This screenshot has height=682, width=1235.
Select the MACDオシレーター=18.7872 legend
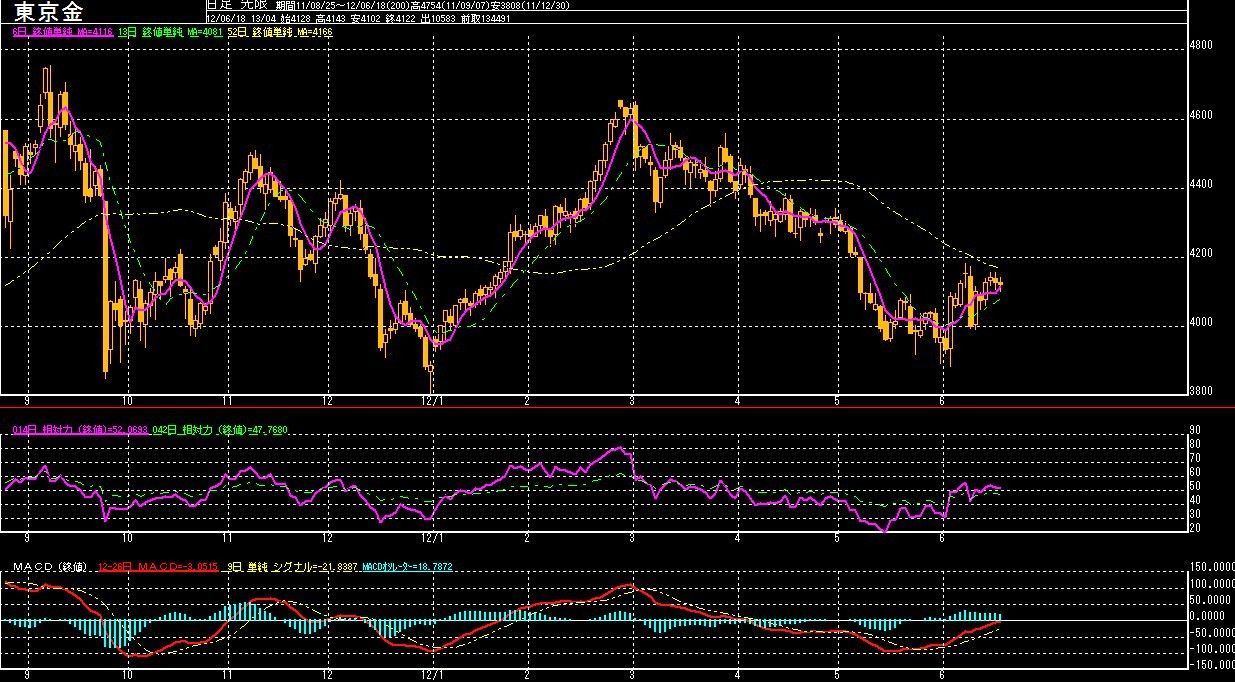point(409,567)
